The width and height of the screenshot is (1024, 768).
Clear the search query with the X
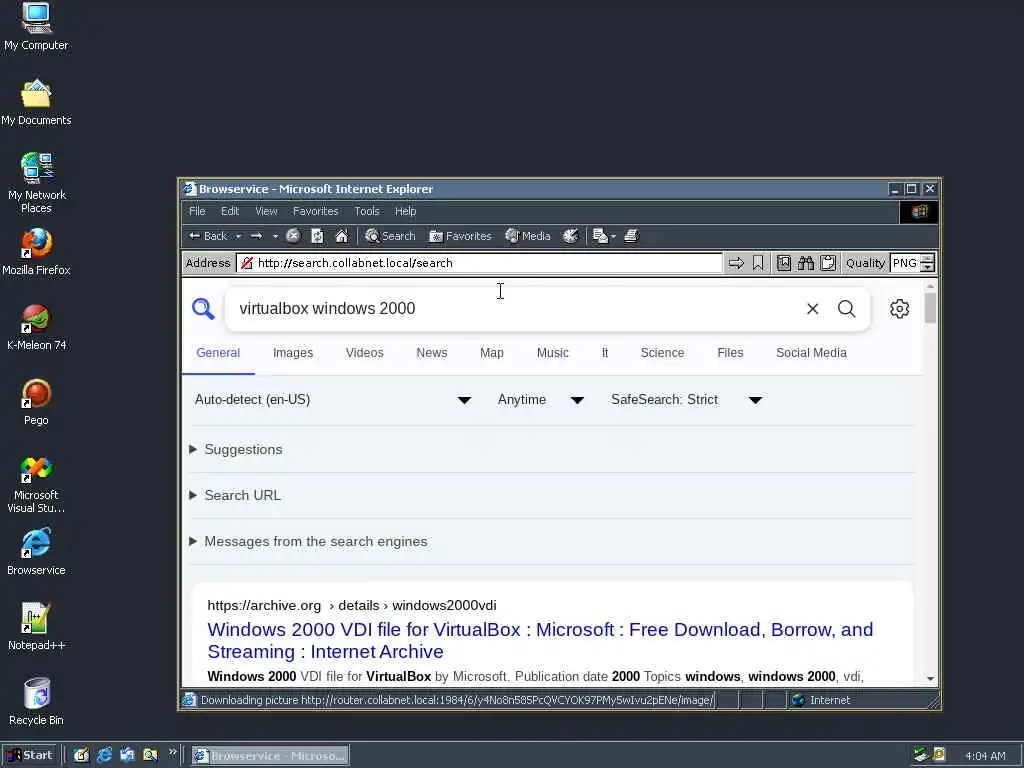point(812,309)
